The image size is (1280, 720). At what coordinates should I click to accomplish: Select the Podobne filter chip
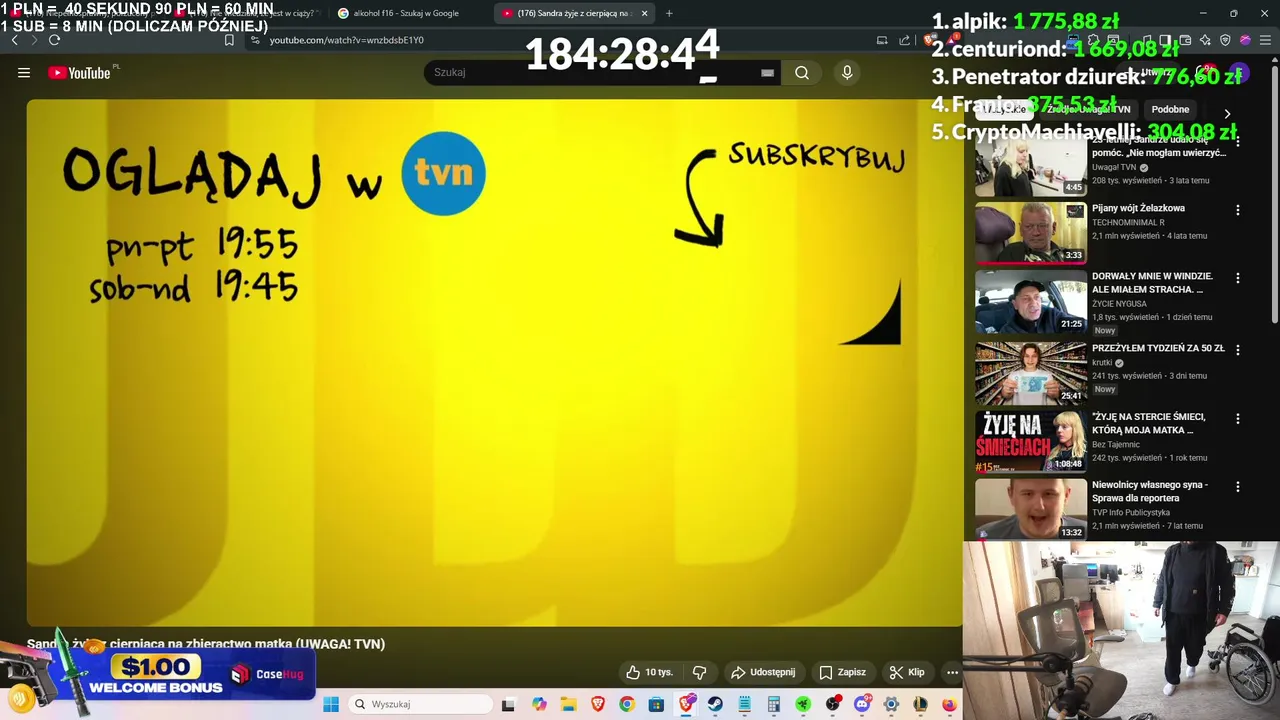click(1170, 109)
